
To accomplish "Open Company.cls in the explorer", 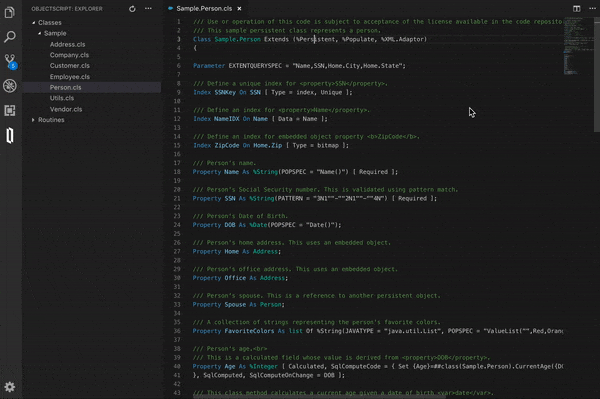I will click(x=69, y=55).
